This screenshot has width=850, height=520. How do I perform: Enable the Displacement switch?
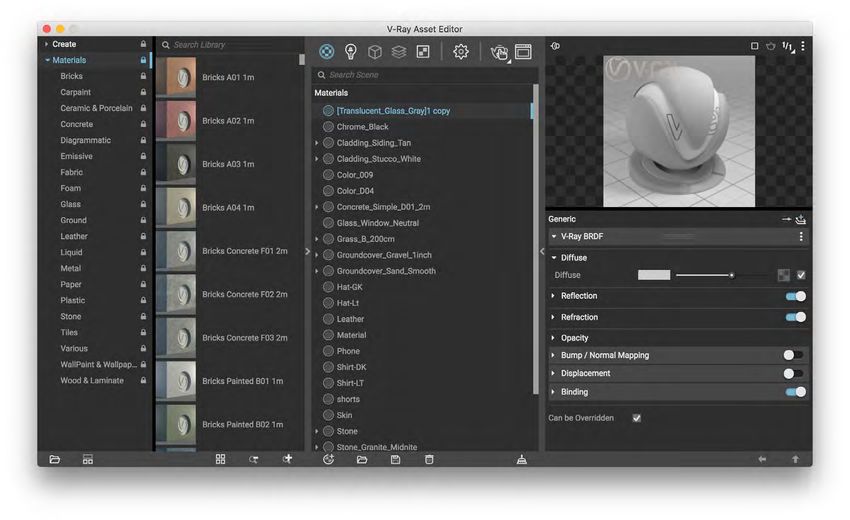[x=793, y=373]
